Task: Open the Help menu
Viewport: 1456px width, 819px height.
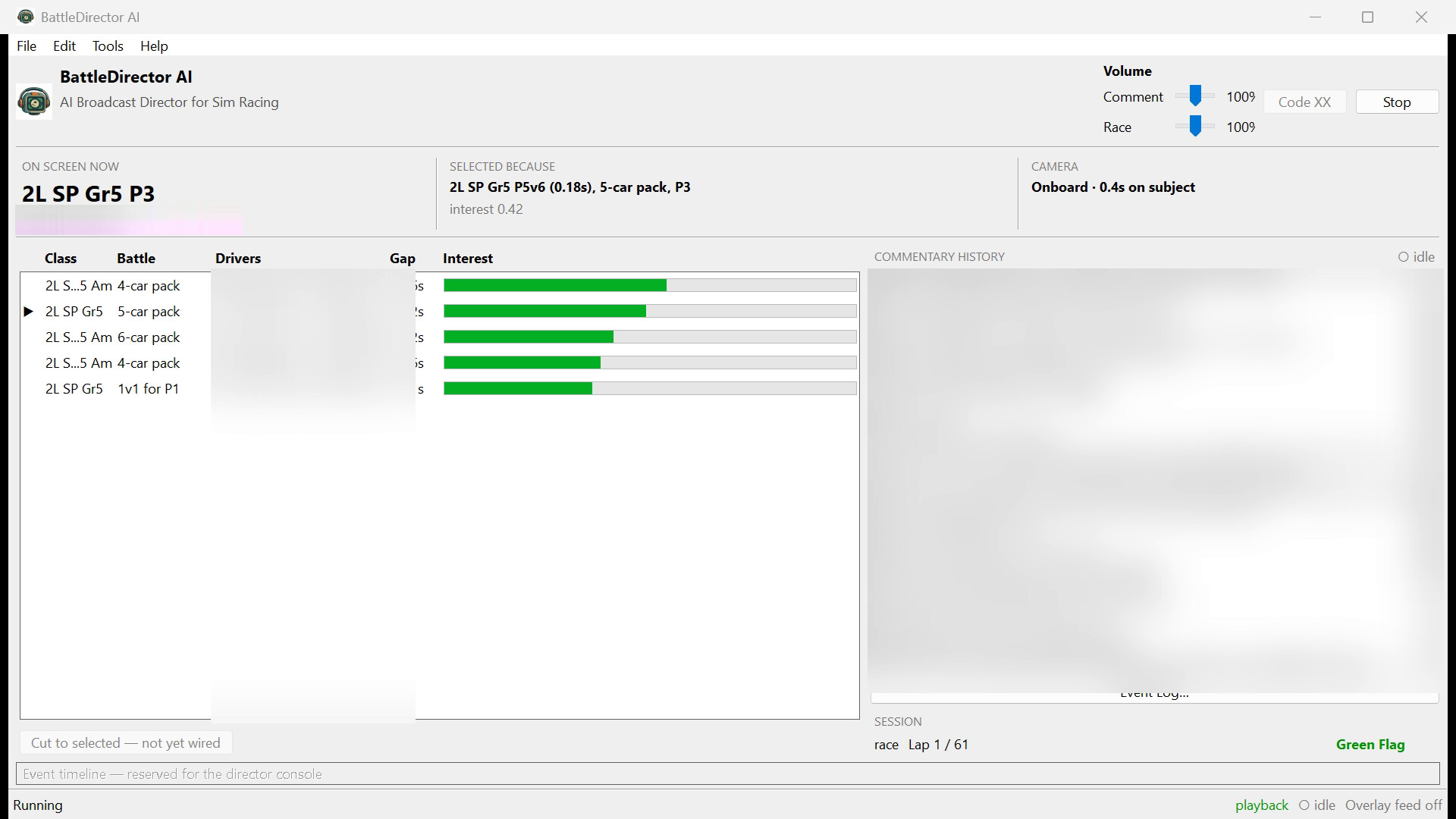Action: coord(154,46)
